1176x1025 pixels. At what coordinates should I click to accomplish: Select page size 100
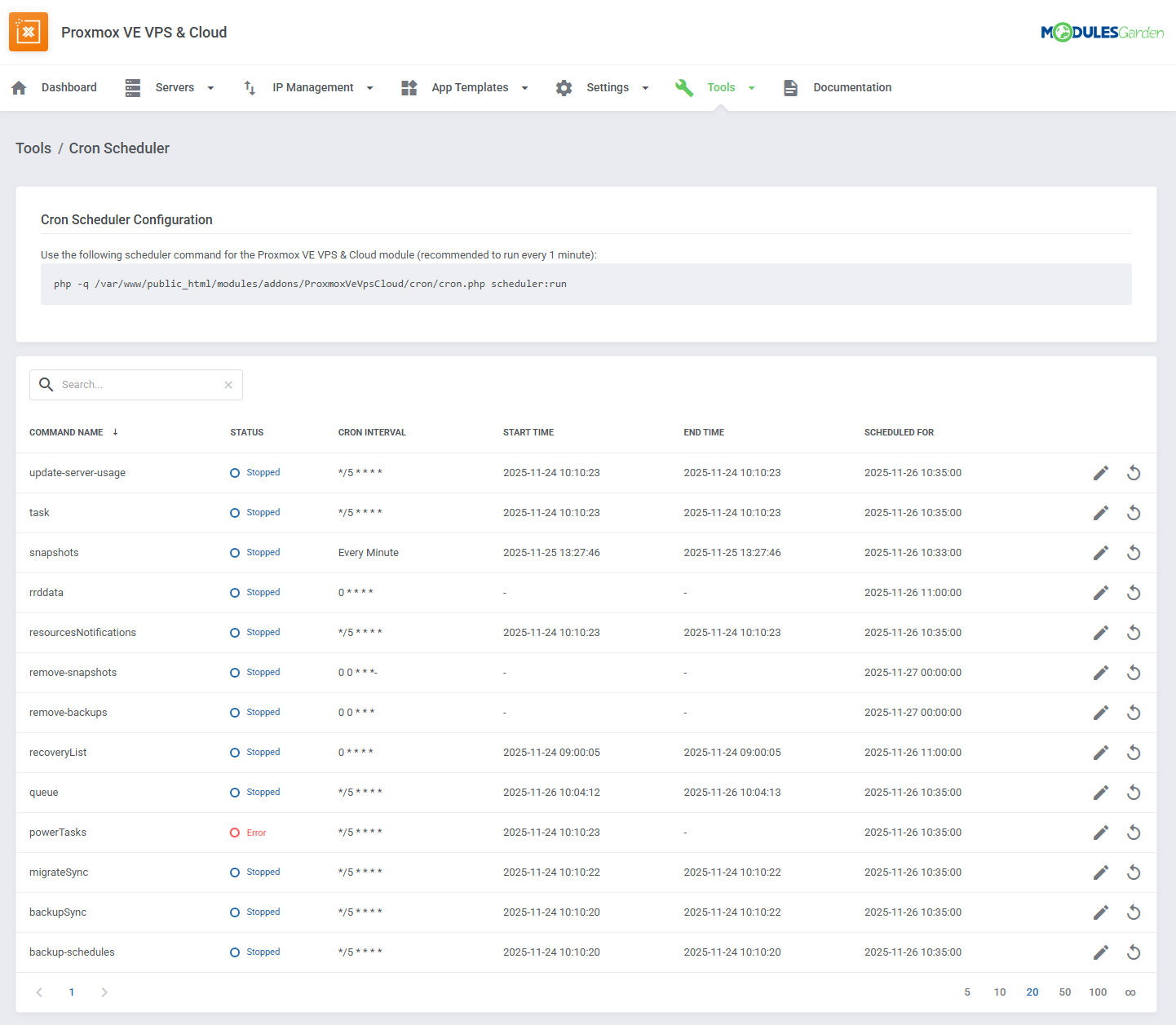click(1098, 992)
